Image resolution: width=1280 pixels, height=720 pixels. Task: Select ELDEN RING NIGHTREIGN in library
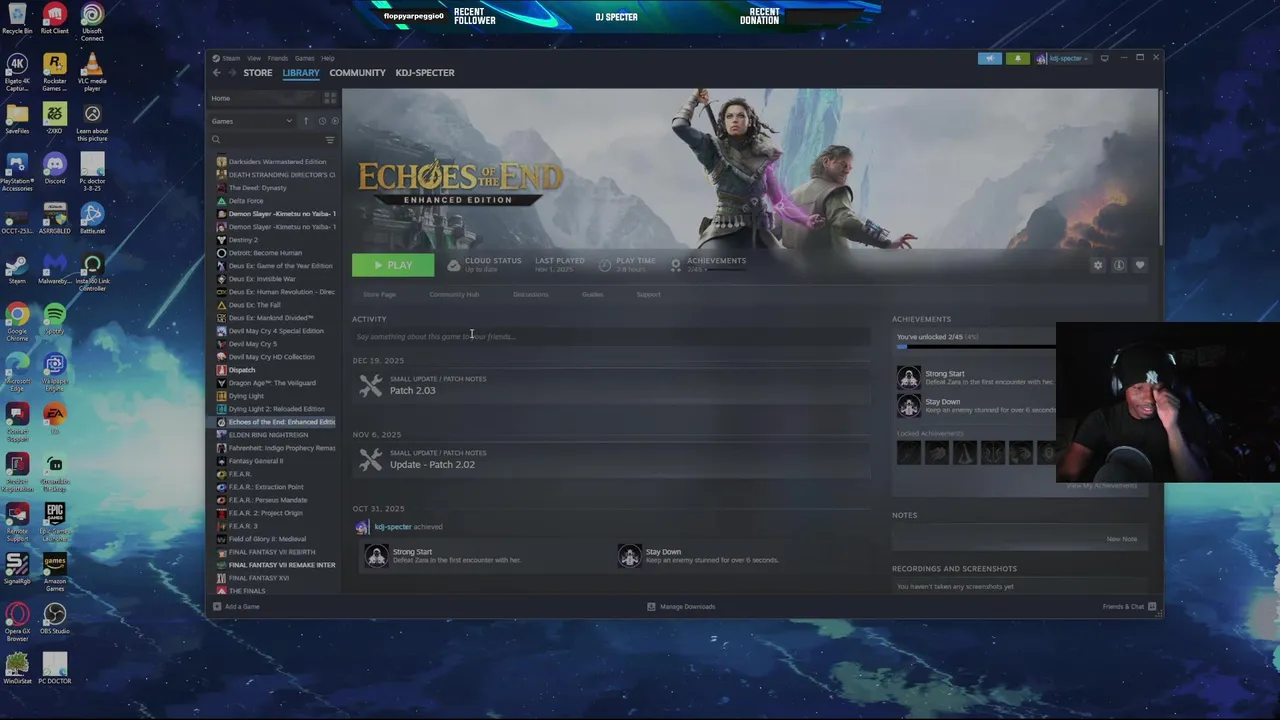[268, 434]
